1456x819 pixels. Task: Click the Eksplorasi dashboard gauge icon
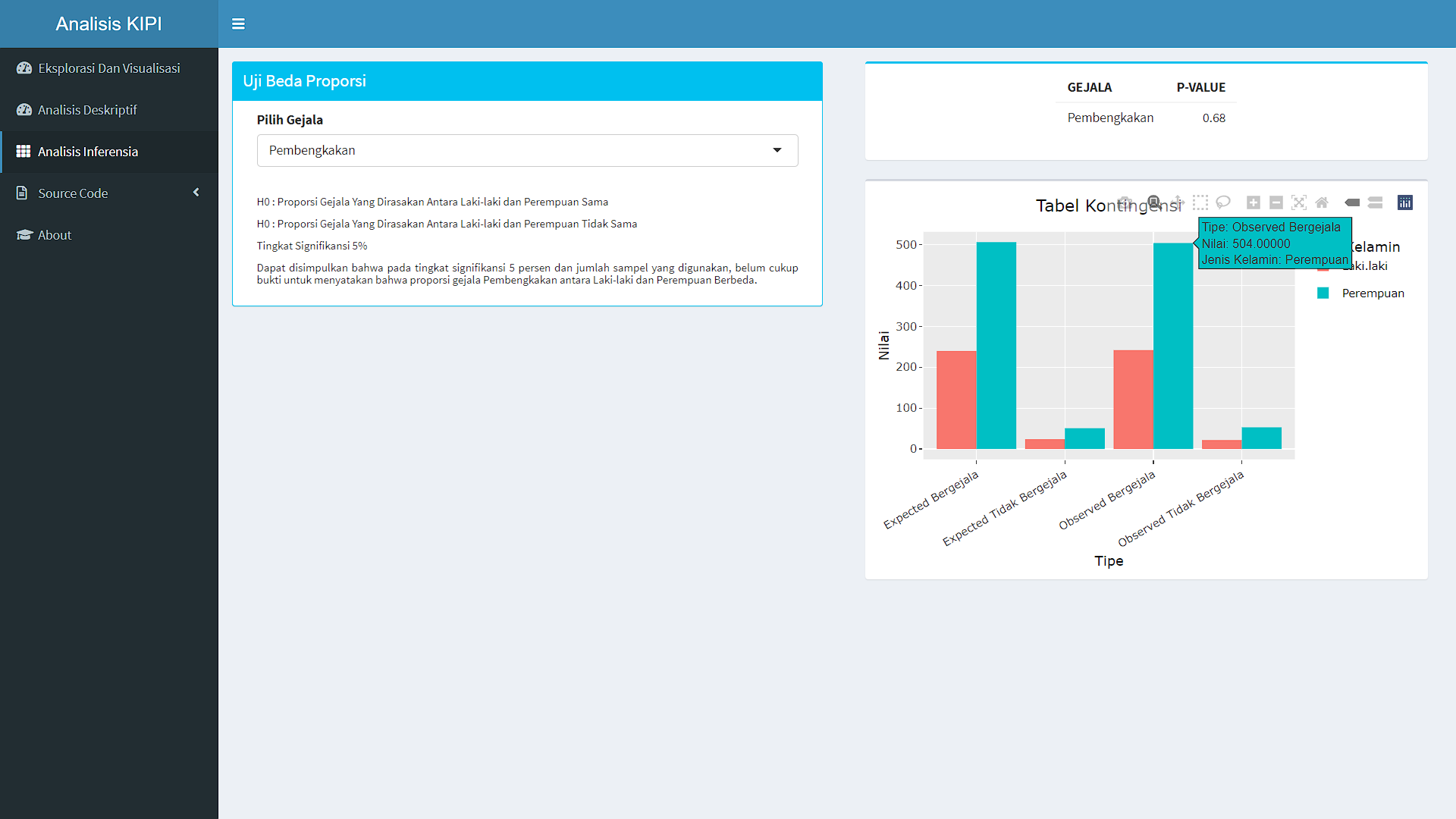click(x=24, y=68)
